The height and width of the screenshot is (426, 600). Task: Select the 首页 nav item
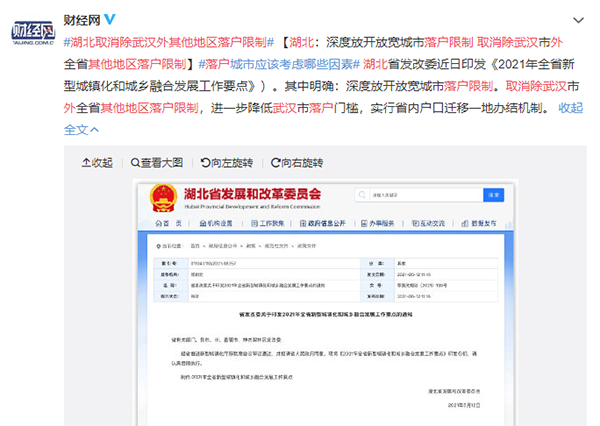tap(168, 223)
